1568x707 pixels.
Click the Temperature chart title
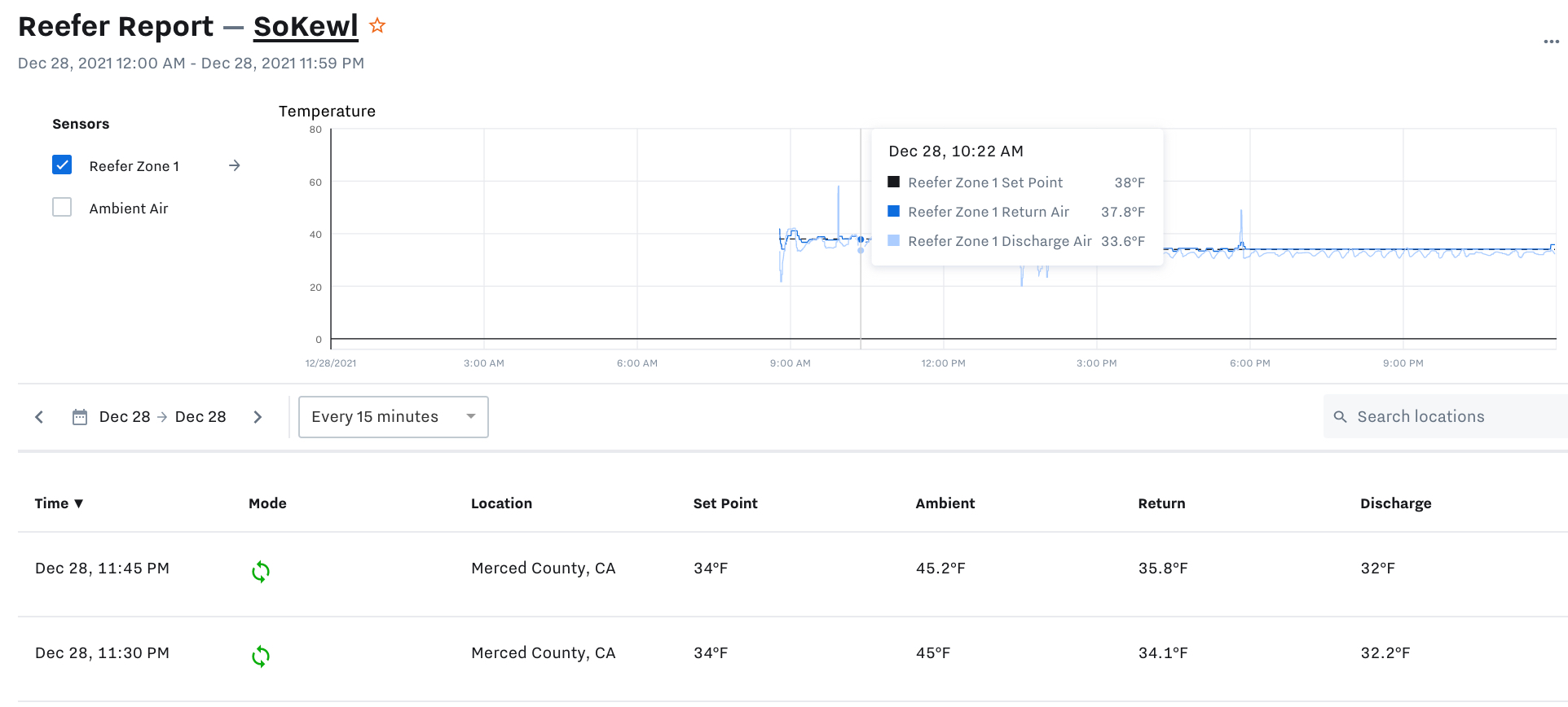coord(327,111)
